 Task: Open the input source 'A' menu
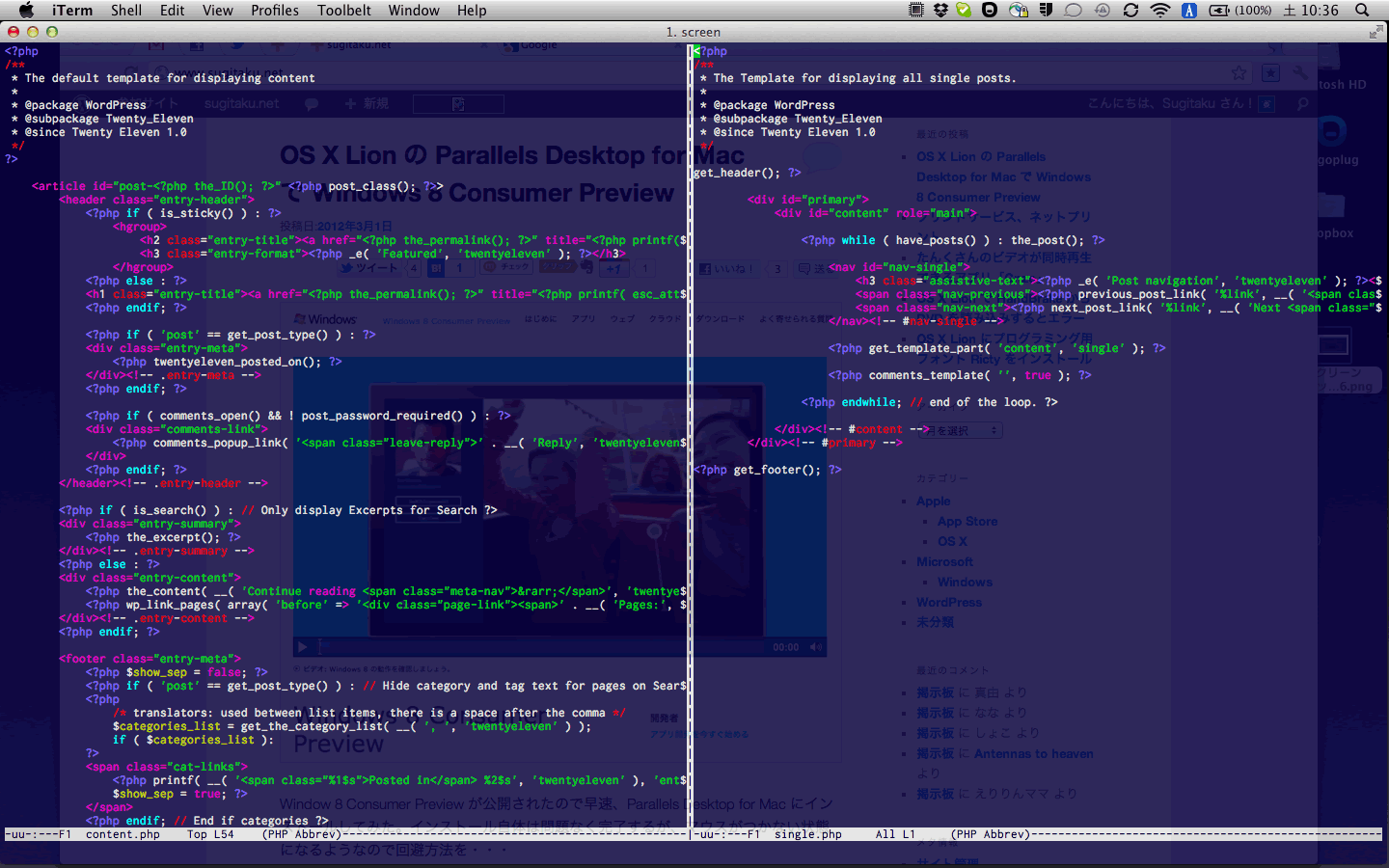(1188, 11)
